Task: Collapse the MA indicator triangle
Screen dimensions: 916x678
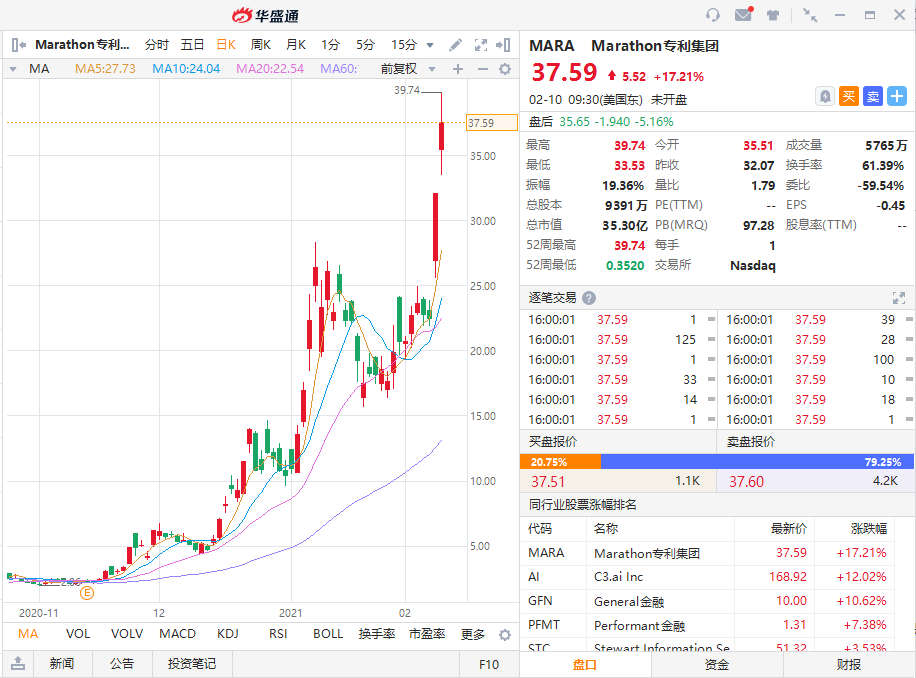Action: (13, 69)
